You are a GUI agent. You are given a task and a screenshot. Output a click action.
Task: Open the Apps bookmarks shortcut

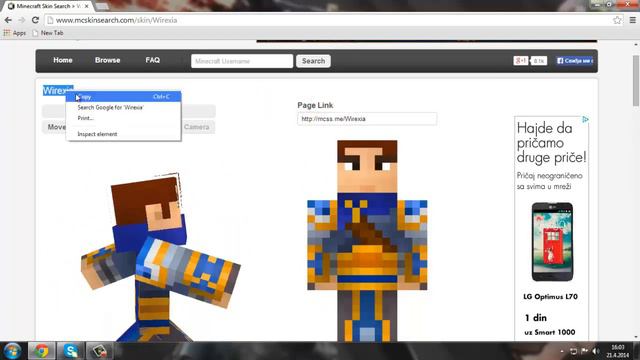point(15,33)
